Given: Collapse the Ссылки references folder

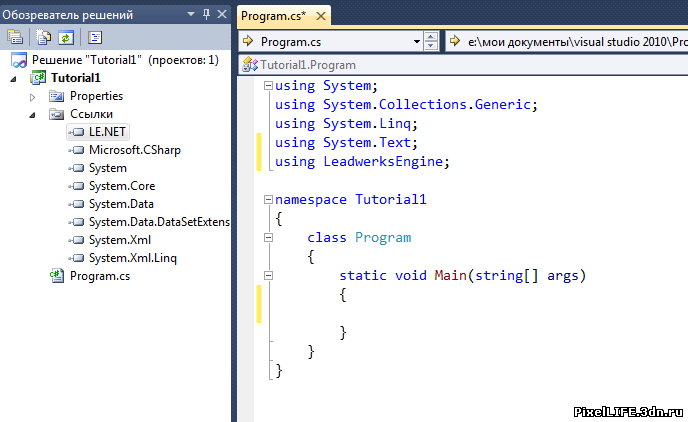Looking at the screenshot, I should [32, 115].
